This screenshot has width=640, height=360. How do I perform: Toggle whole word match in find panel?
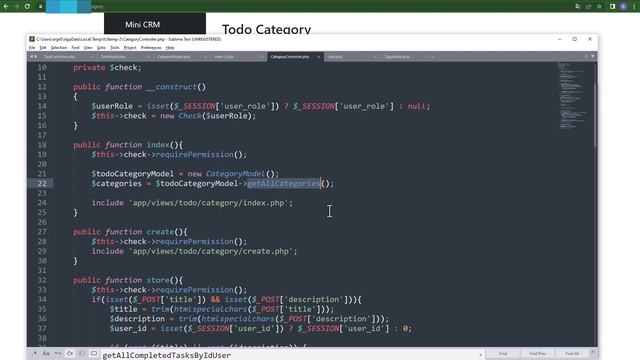click(x=58, y=353)
